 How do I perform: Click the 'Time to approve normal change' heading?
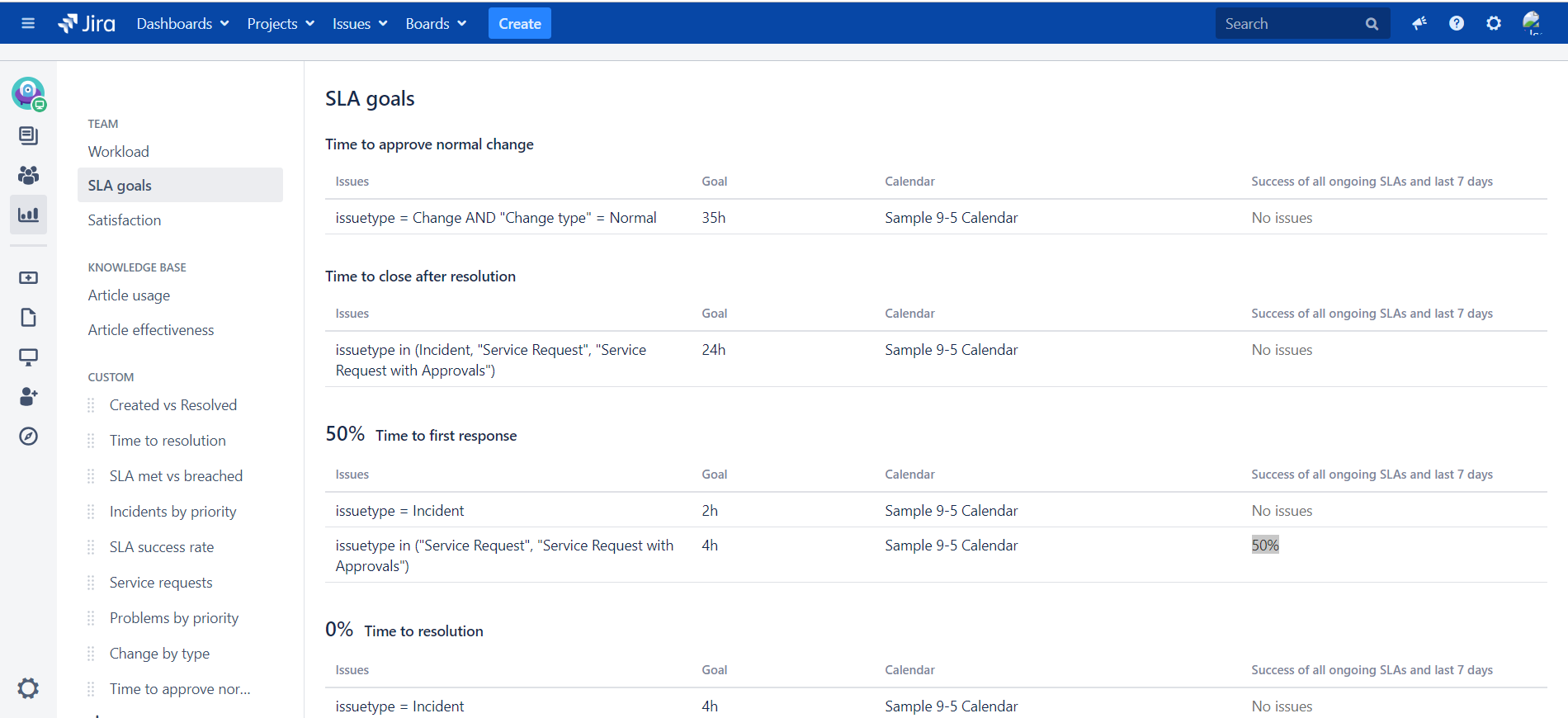pyautogui.click(x=429, y=144)
